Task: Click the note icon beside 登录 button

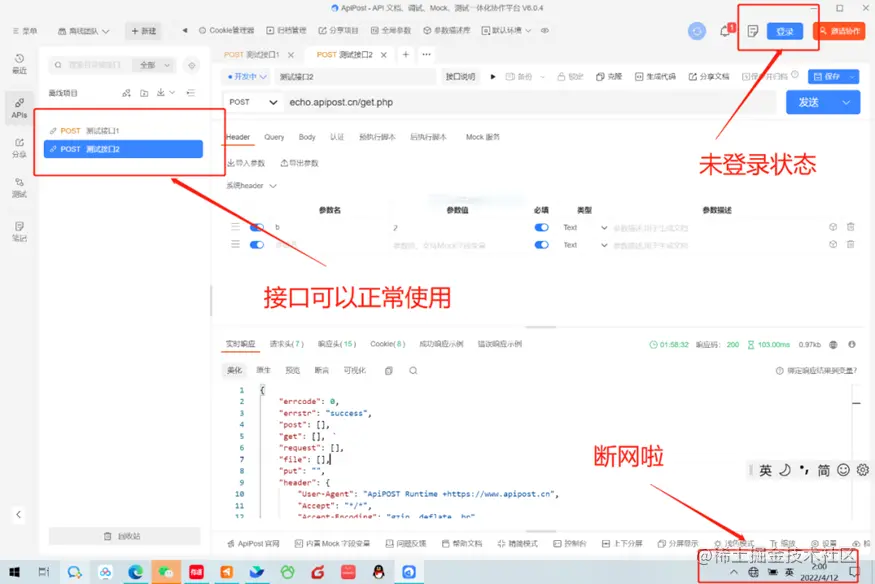Action: point(752,31)
